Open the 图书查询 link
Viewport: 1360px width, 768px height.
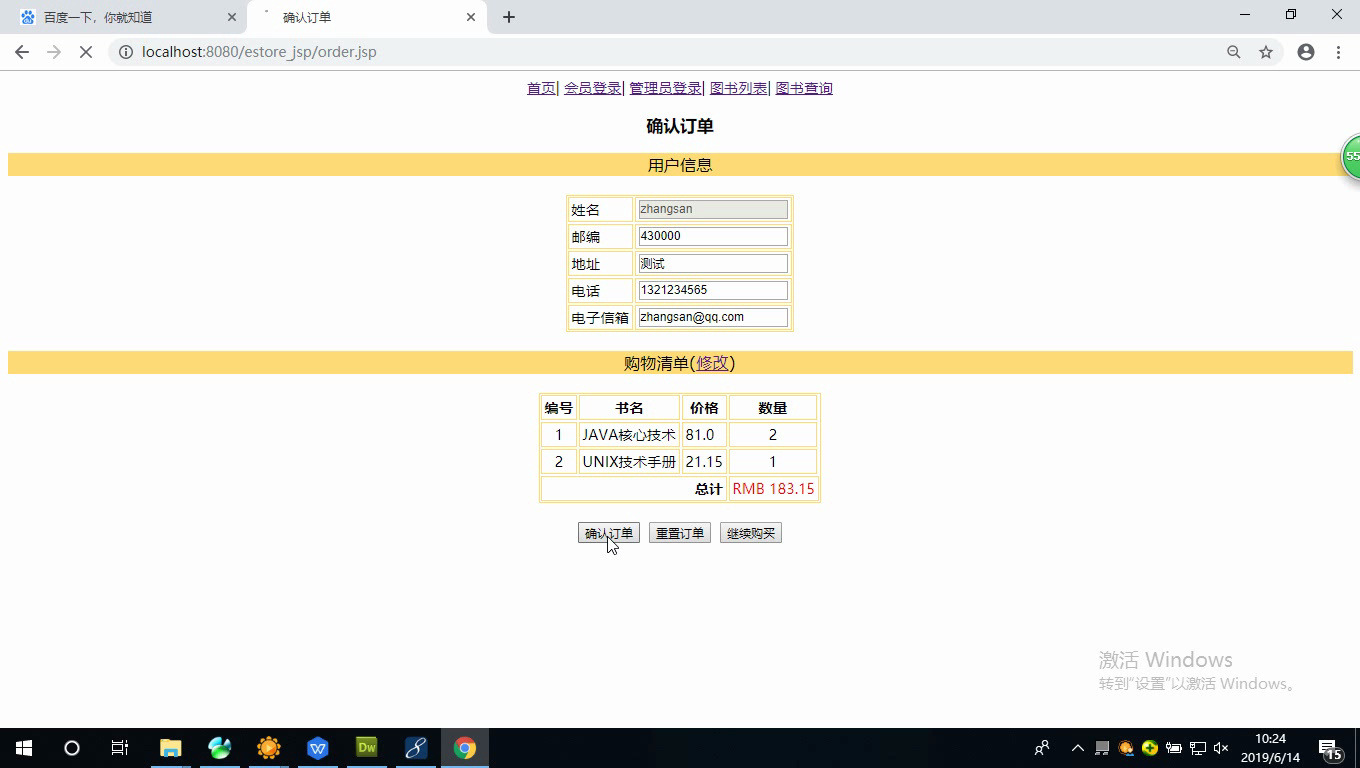point(804,88)
